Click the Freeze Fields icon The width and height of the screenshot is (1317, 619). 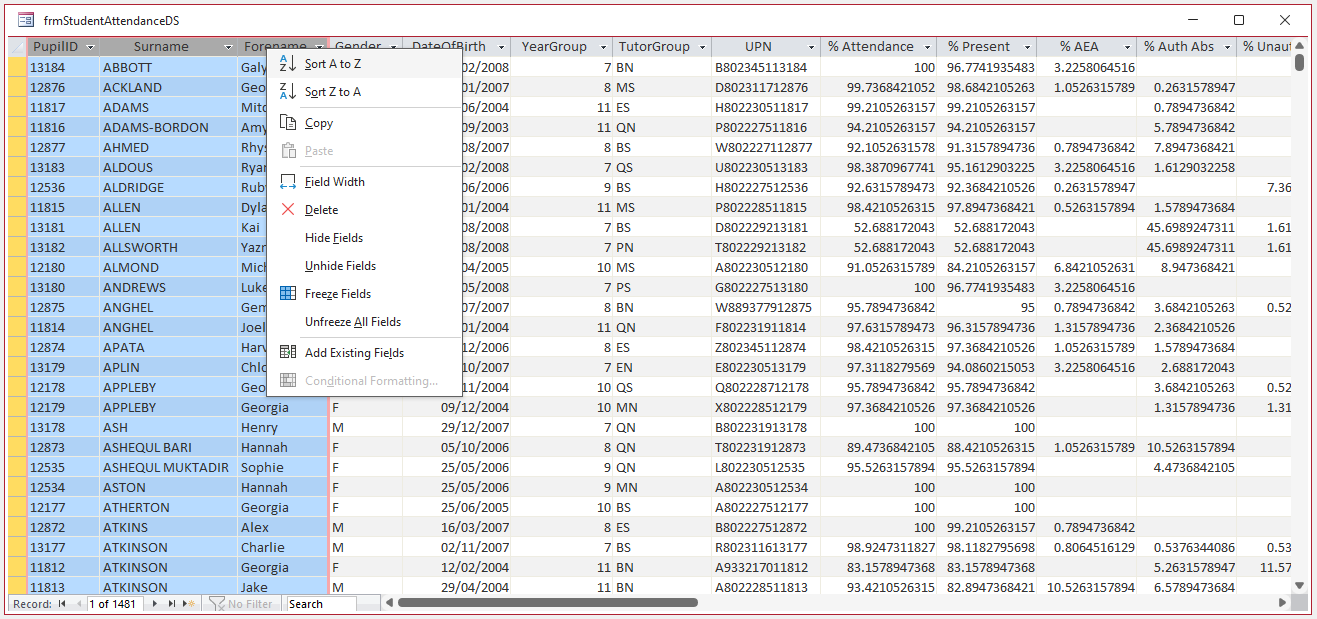288,294
